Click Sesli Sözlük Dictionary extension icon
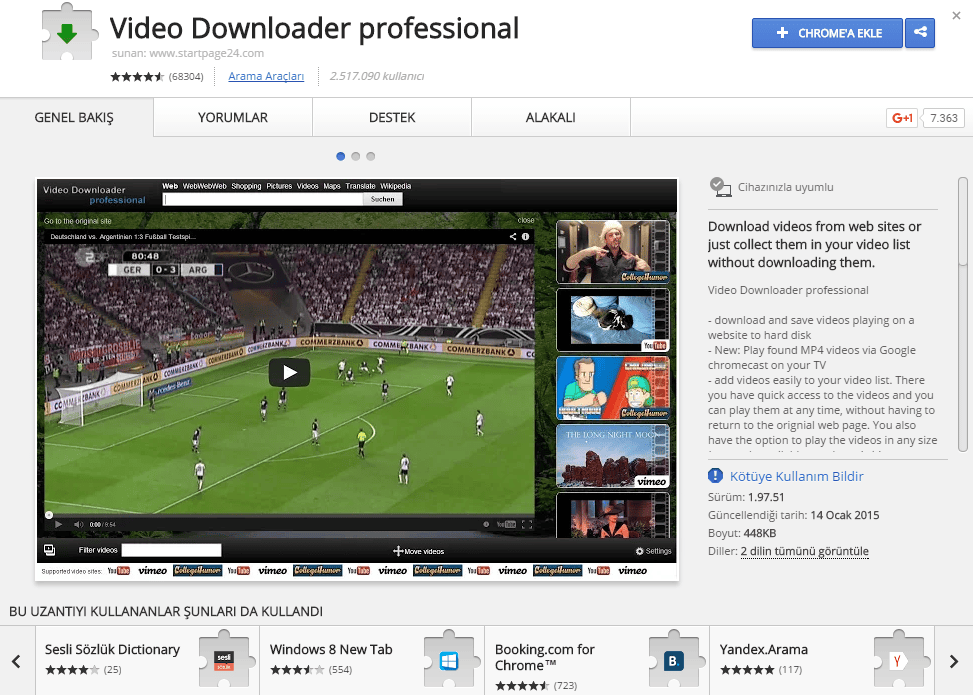 click(x=222, y=660)
